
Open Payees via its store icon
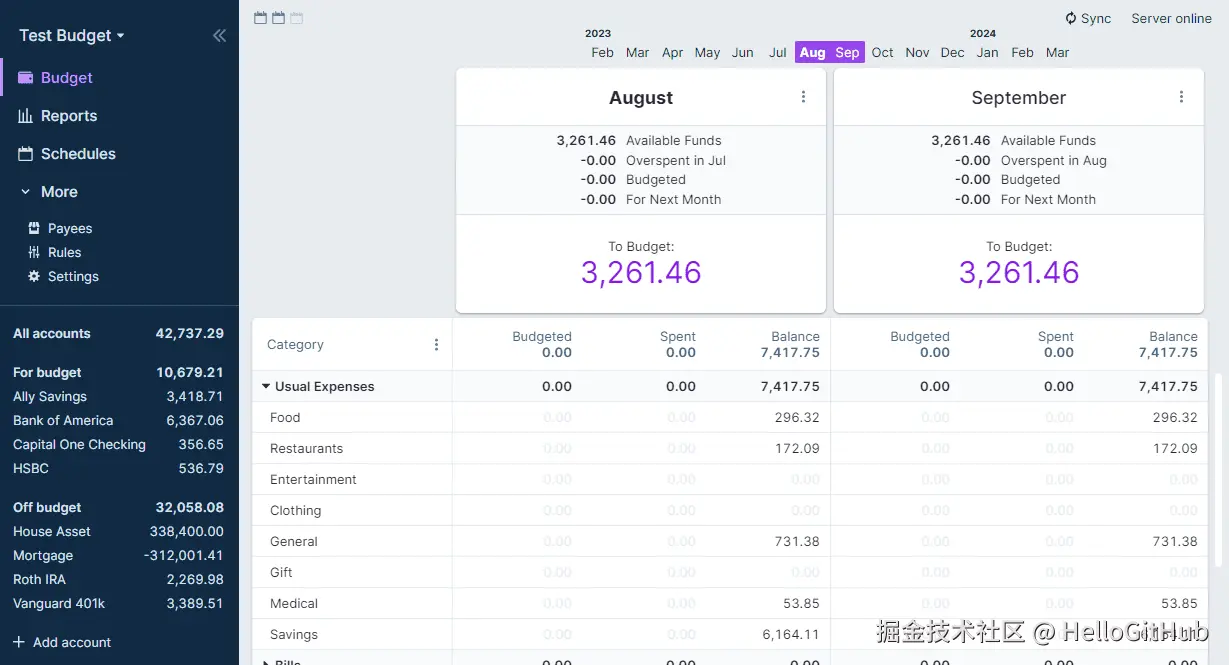(34, 229)
